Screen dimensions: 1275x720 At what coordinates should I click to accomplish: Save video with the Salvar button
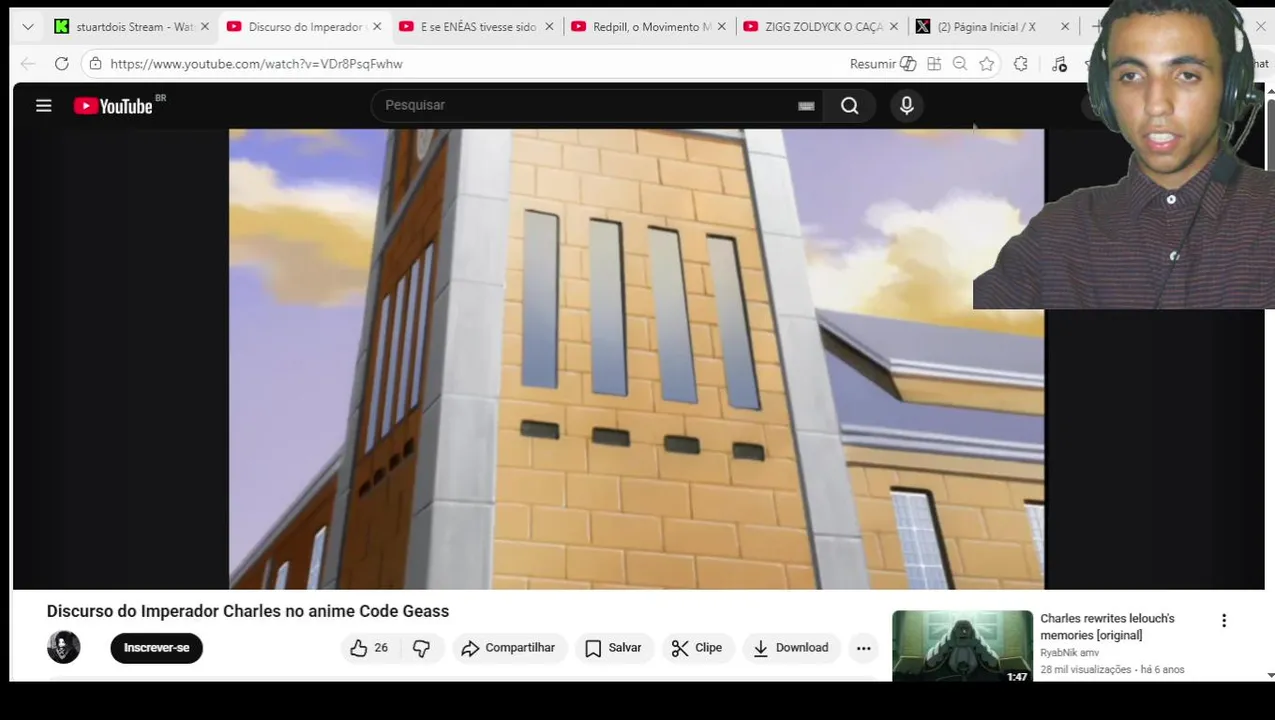(x=614, y=648)
